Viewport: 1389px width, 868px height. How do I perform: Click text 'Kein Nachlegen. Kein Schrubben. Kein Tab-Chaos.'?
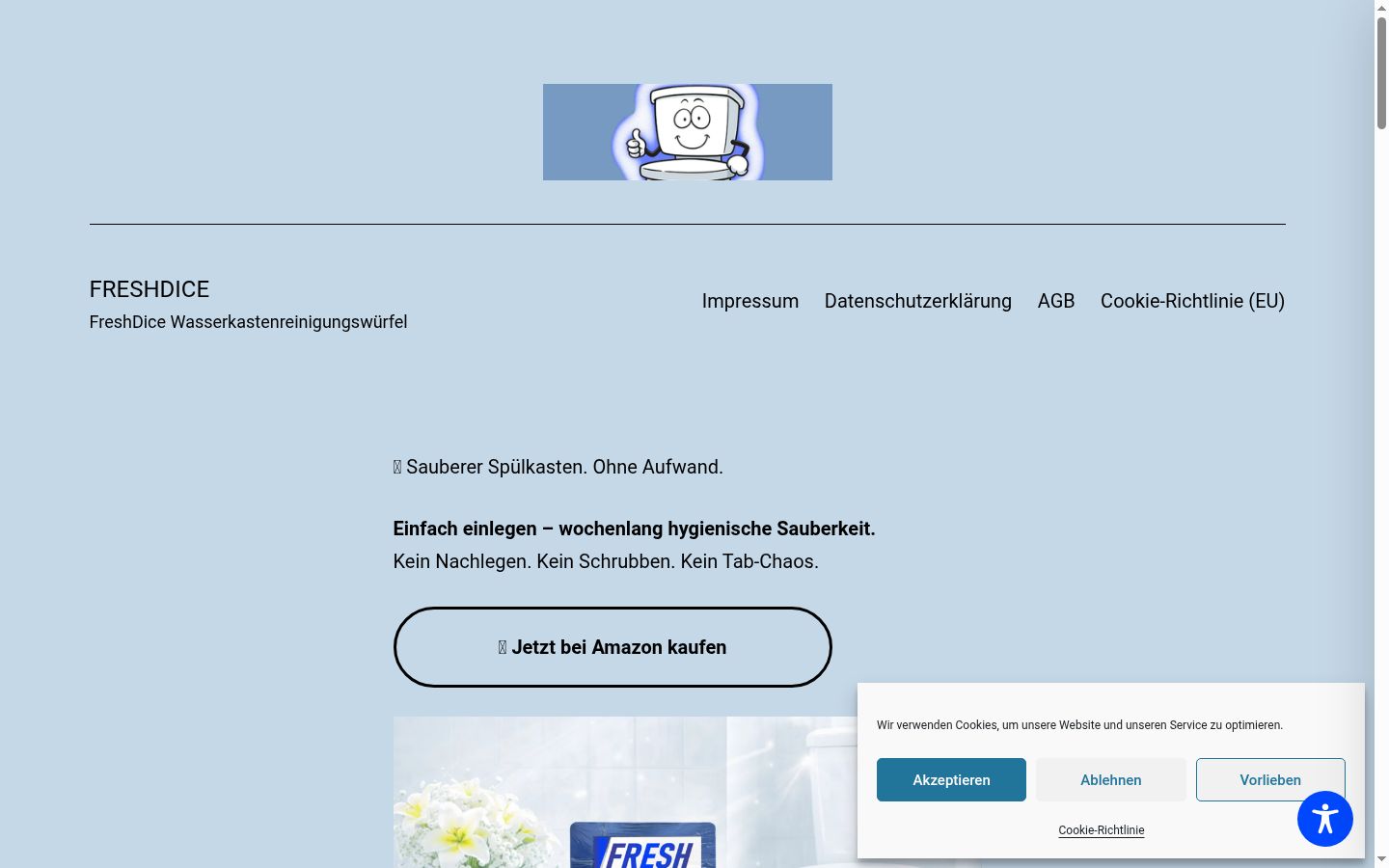(x=606, y=561)
